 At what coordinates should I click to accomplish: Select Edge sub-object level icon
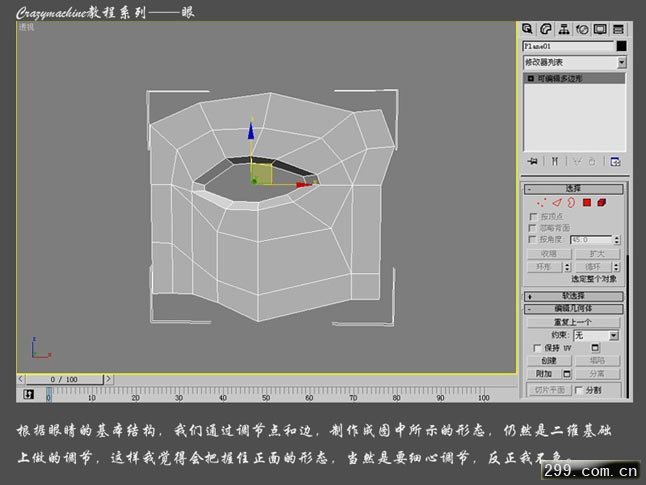(x=557, y=202)
